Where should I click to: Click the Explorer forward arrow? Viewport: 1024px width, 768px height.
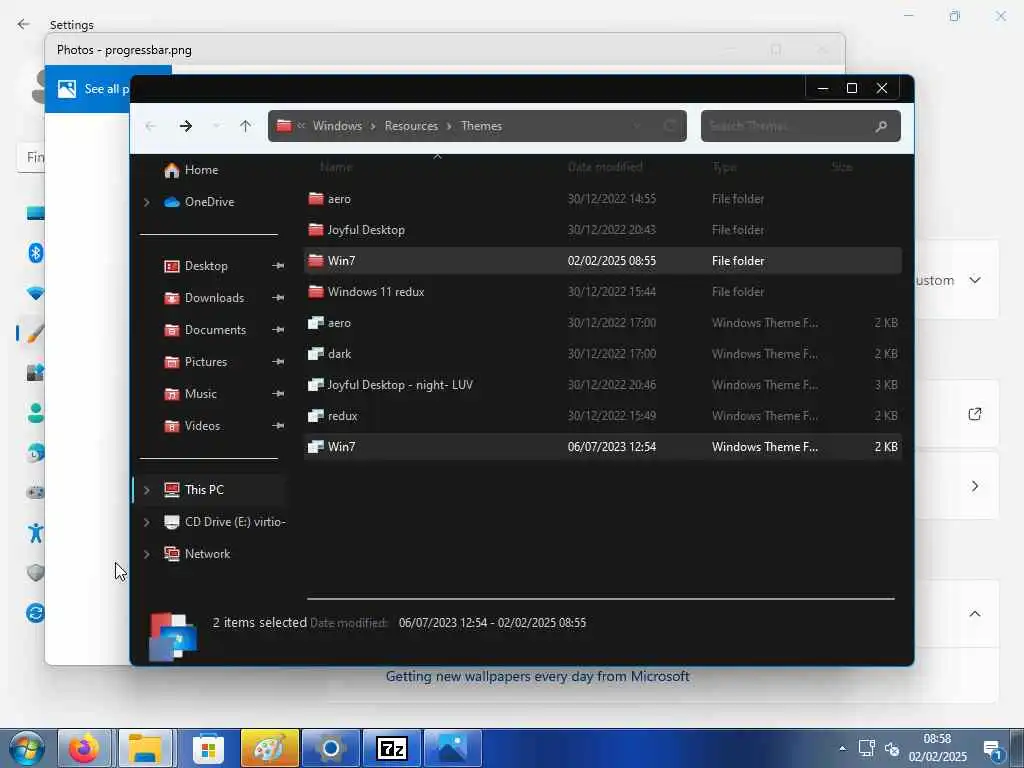click(186, 126)
